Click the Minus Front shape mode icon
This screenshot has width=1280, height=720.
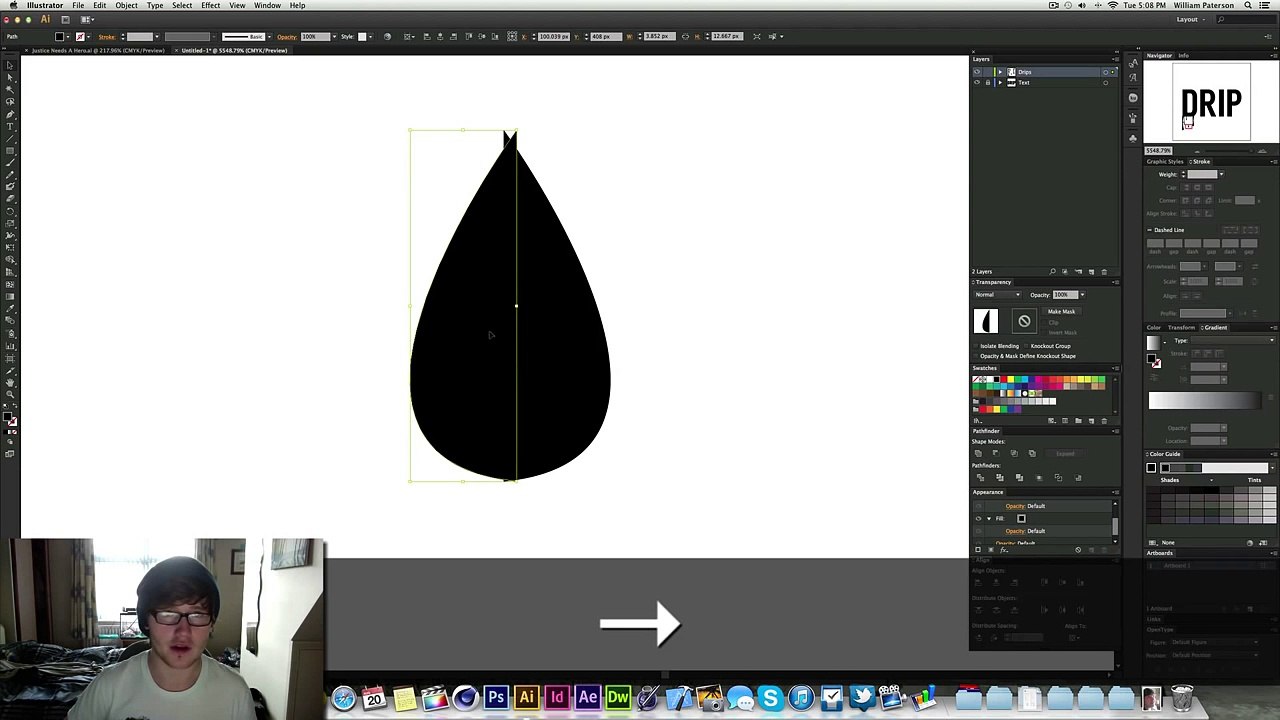click(x=996, y=454)
